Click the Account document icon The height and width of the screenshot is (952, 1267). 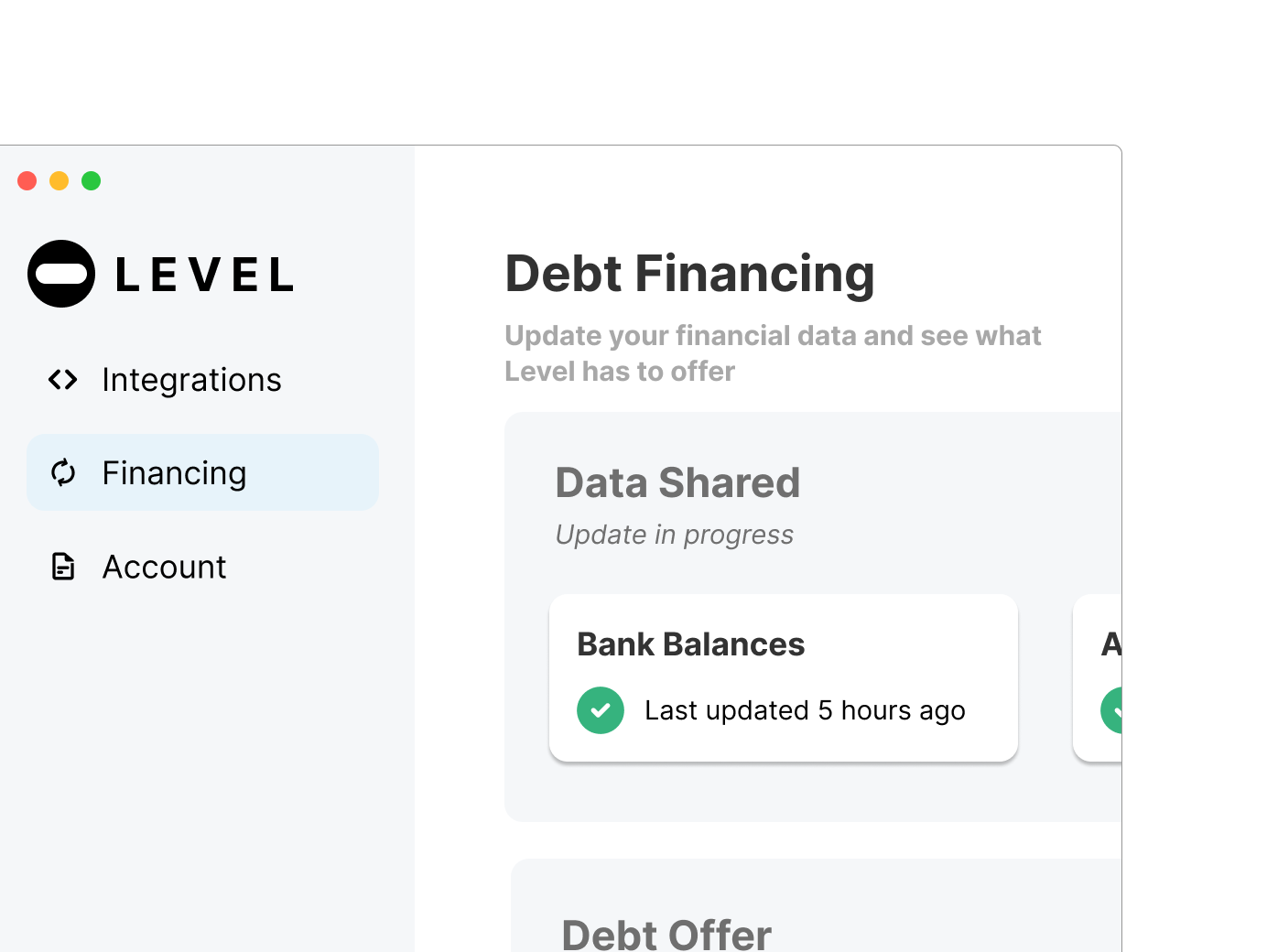(63, 567)
